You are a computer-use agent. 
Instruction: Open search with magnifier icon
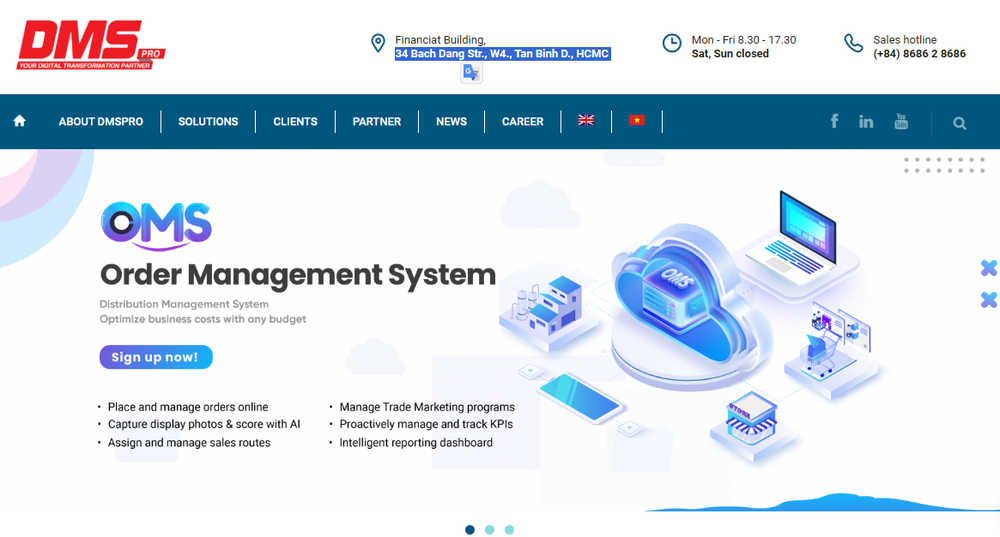[x=960, y=123]
